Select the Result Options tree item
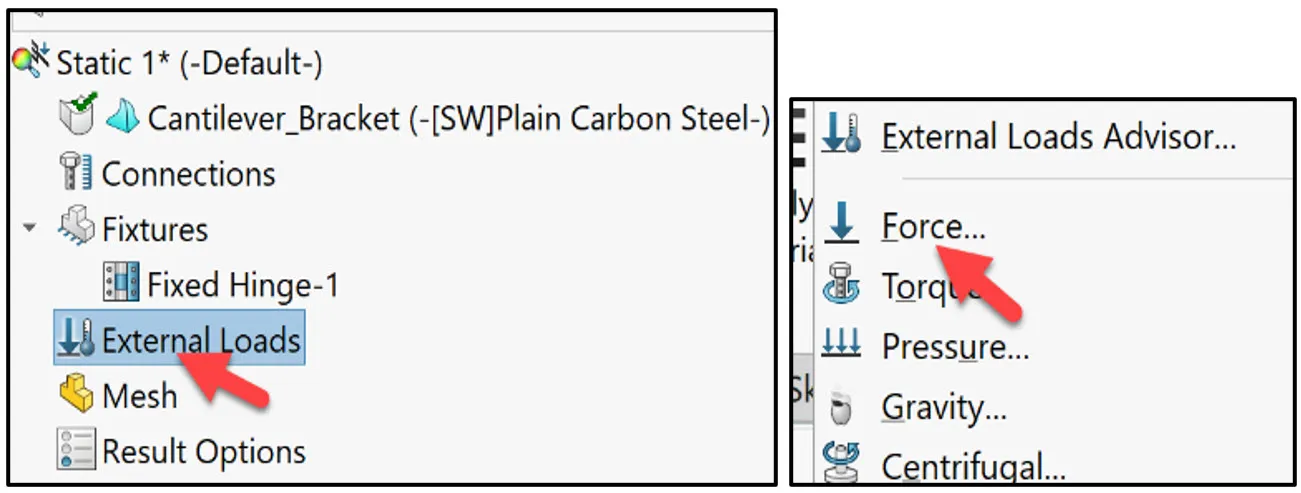This screenshot has width=1301, height=493. 203,452
